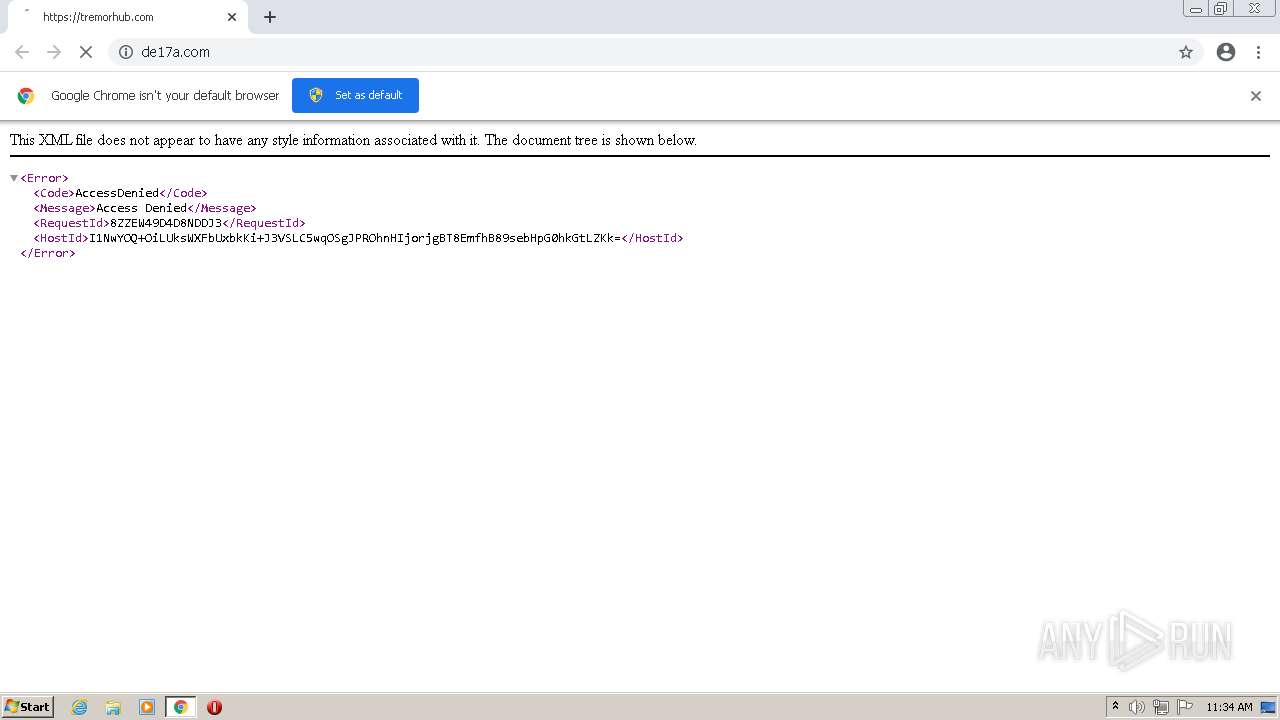Open Chrome's three-dot menu
The width and height of the screenshot is (1280, 720).
pos(1258,52)
